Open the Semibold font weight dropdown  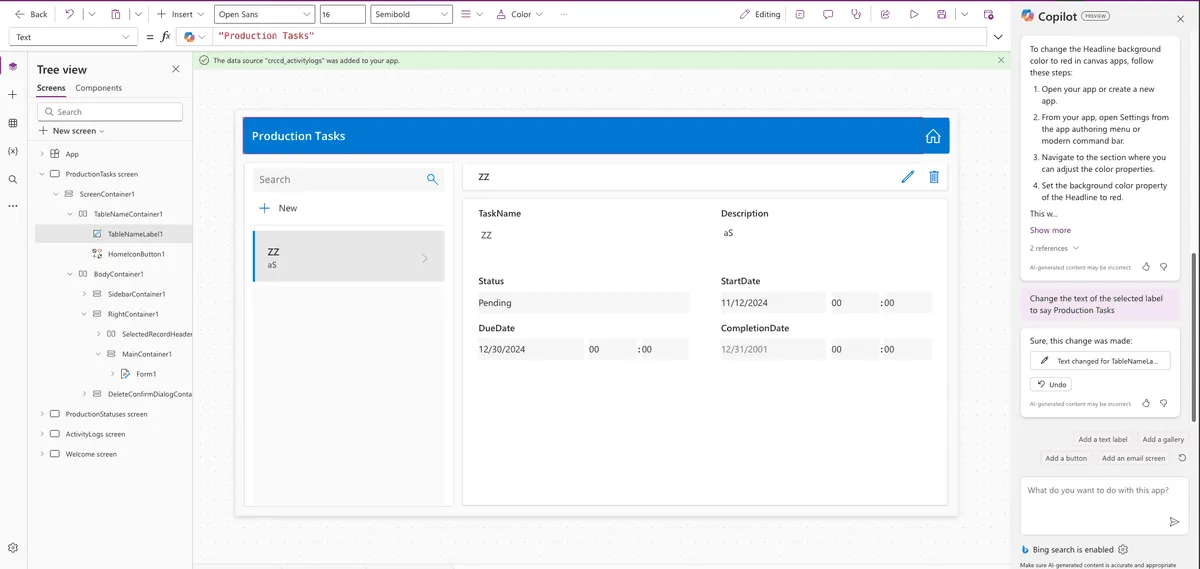tap(411, 14)
